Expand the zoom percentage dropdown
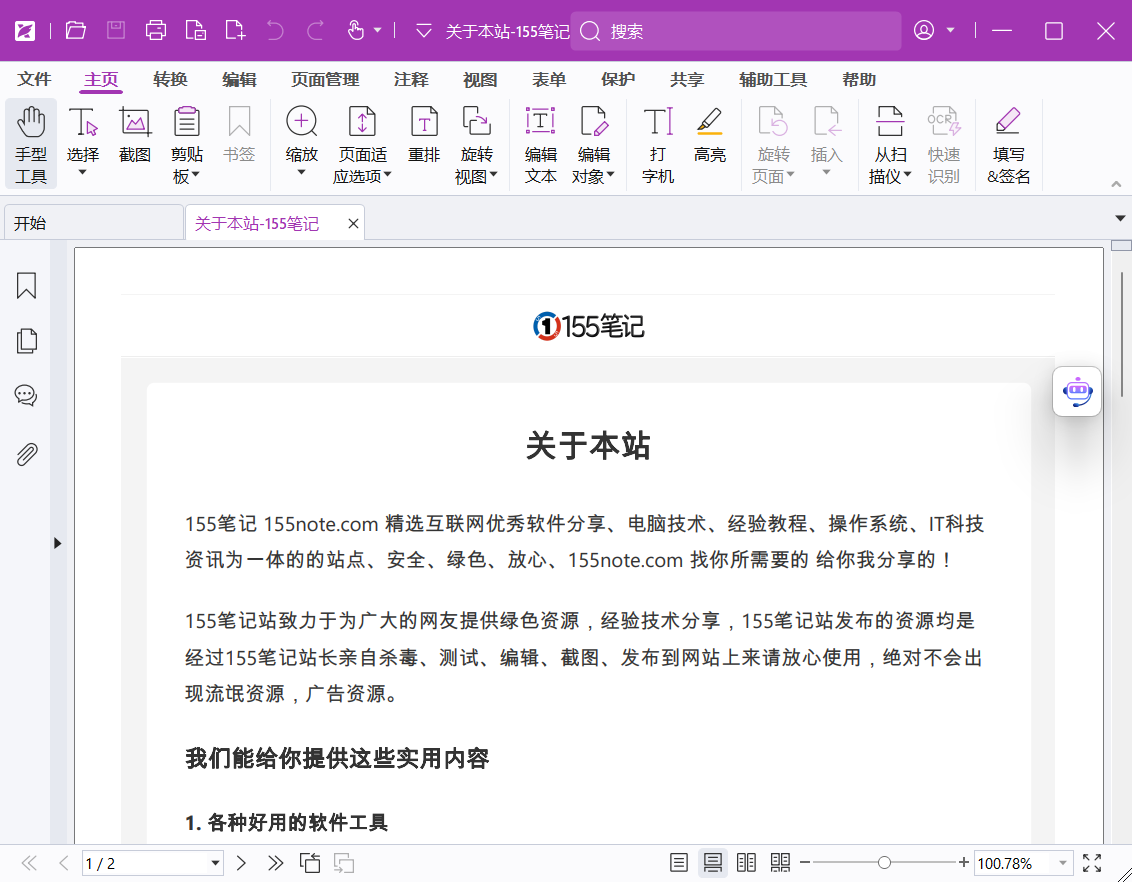Image resolution: width=1132 pixels, height=882 pixels. [x=1062, y=863]
